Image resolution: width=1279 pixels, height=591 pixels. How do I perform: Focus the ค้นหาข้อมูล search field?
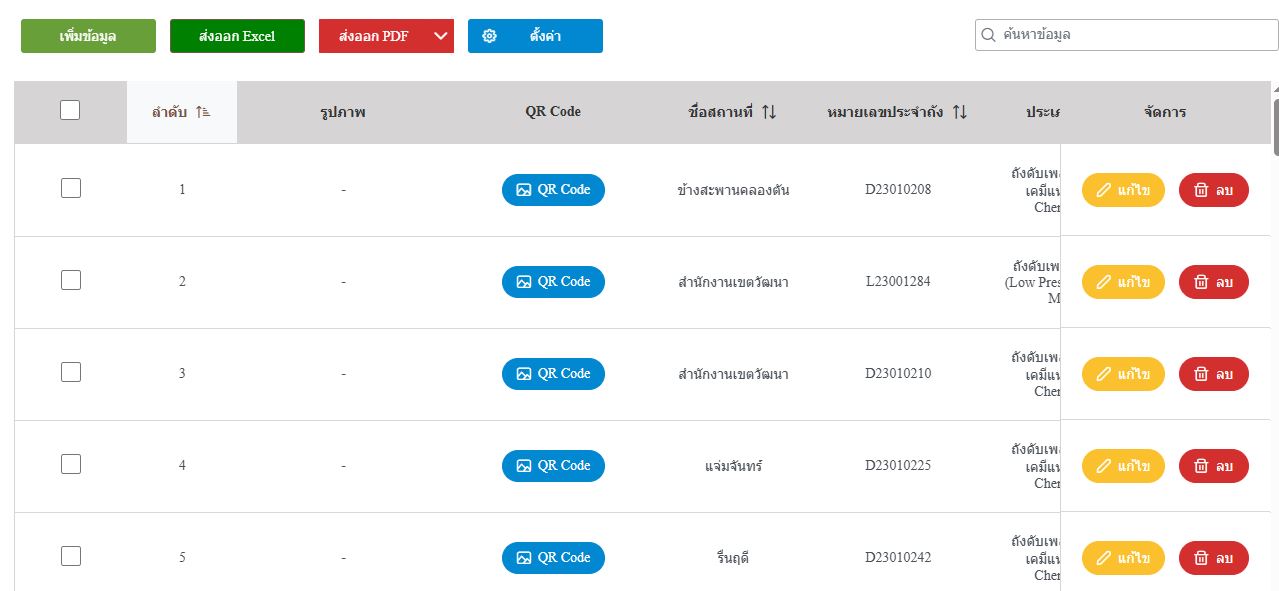1126,35
